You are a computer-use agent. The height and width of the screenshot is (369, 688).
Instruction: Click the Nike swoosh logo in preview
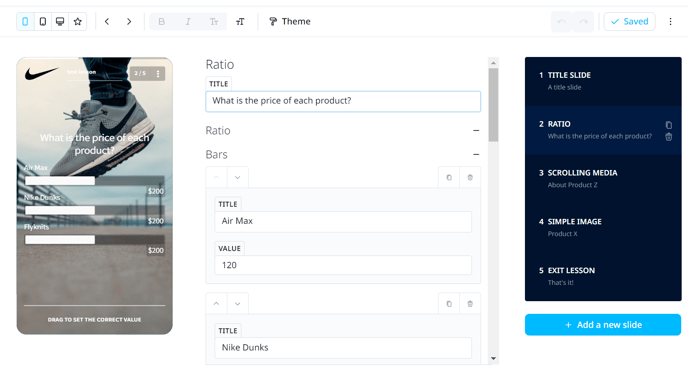(x=41, y=73)
